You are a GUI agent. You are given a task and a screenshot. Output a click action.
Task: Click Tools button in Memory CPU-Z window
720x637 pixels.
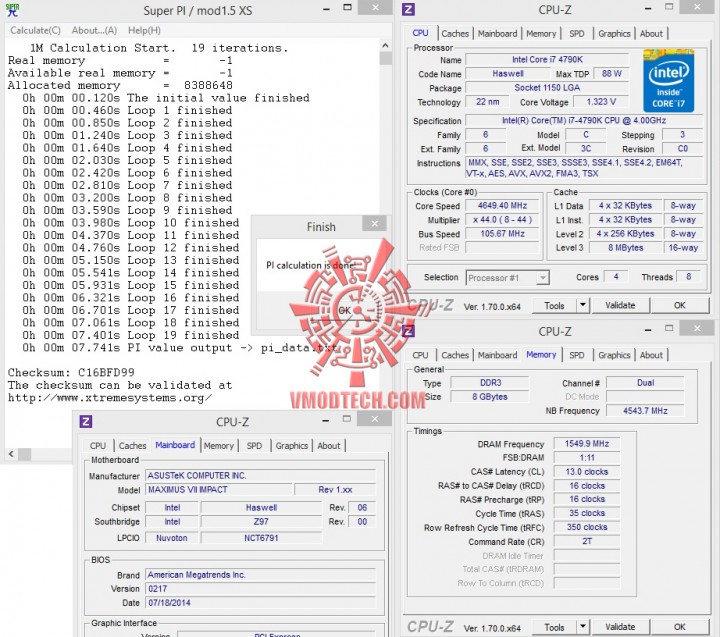(554, 627)
